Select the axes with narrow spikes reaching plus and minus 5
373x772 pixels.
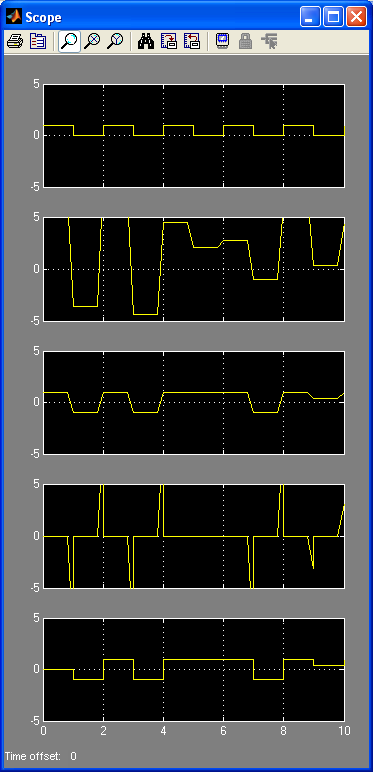click(194, 536)
